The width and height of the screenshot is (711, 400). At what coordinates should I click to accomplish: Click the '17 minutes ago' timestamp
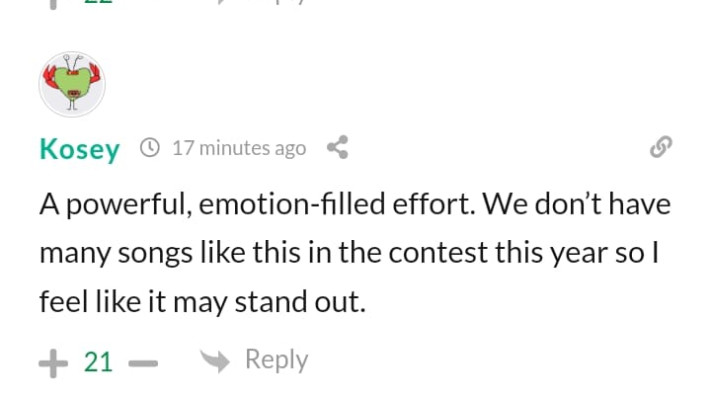pos(238,149)
